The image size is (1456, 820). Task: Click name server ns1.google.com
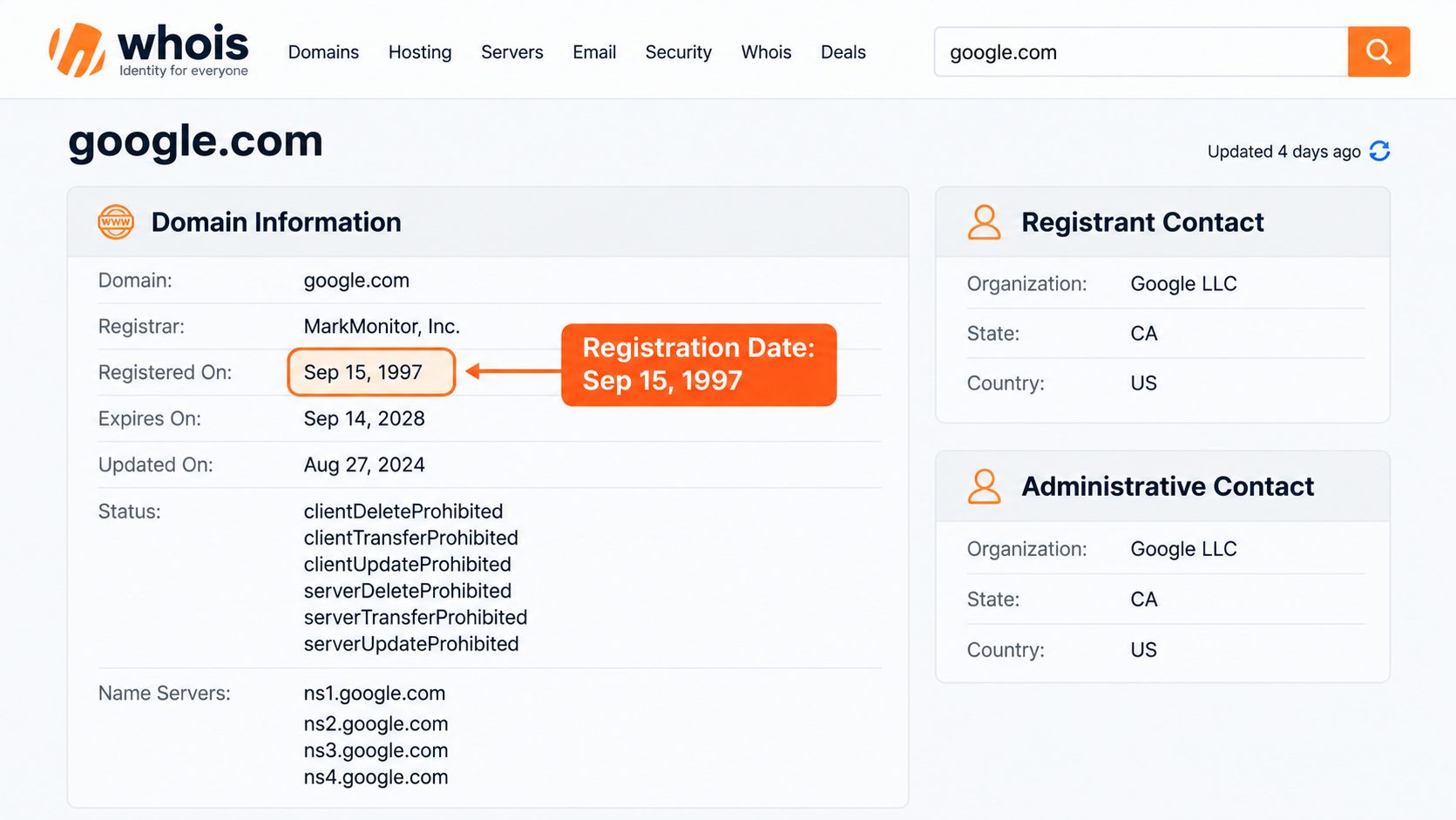(375, 694)
